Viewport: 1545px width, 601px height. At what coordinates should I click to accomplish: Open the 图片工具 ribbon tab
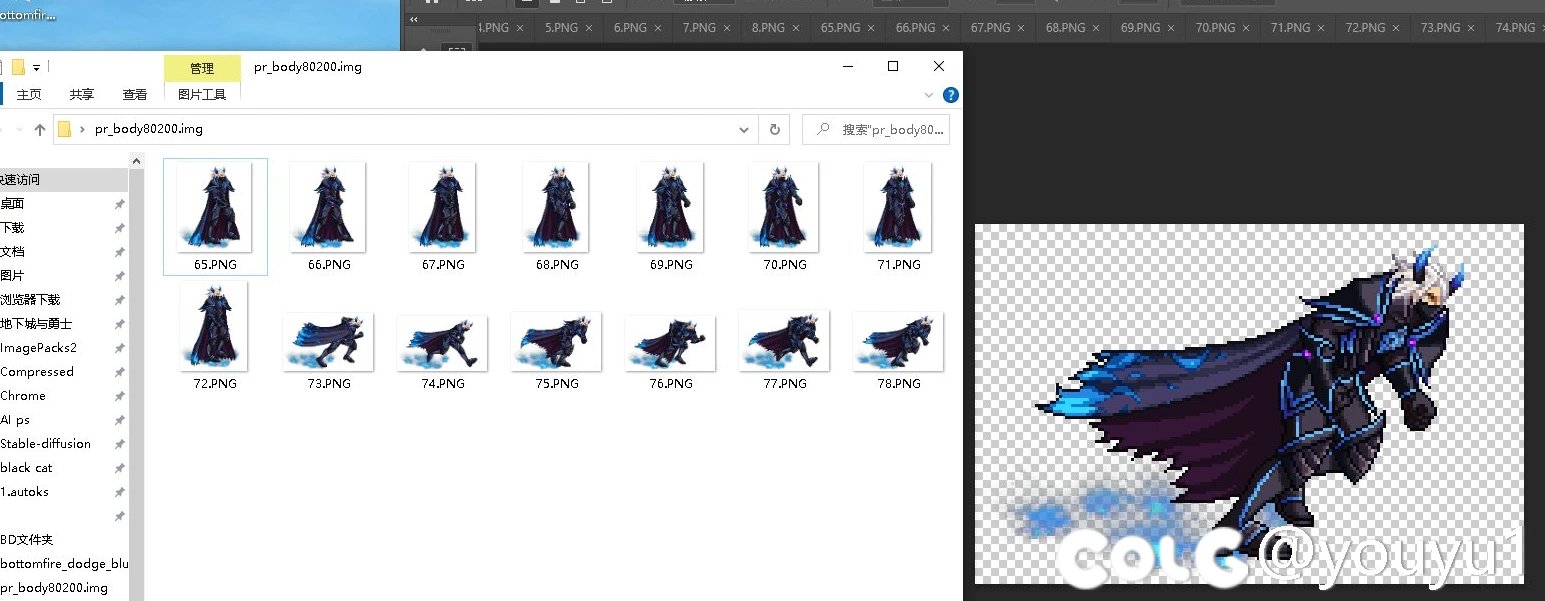point(202,94)
